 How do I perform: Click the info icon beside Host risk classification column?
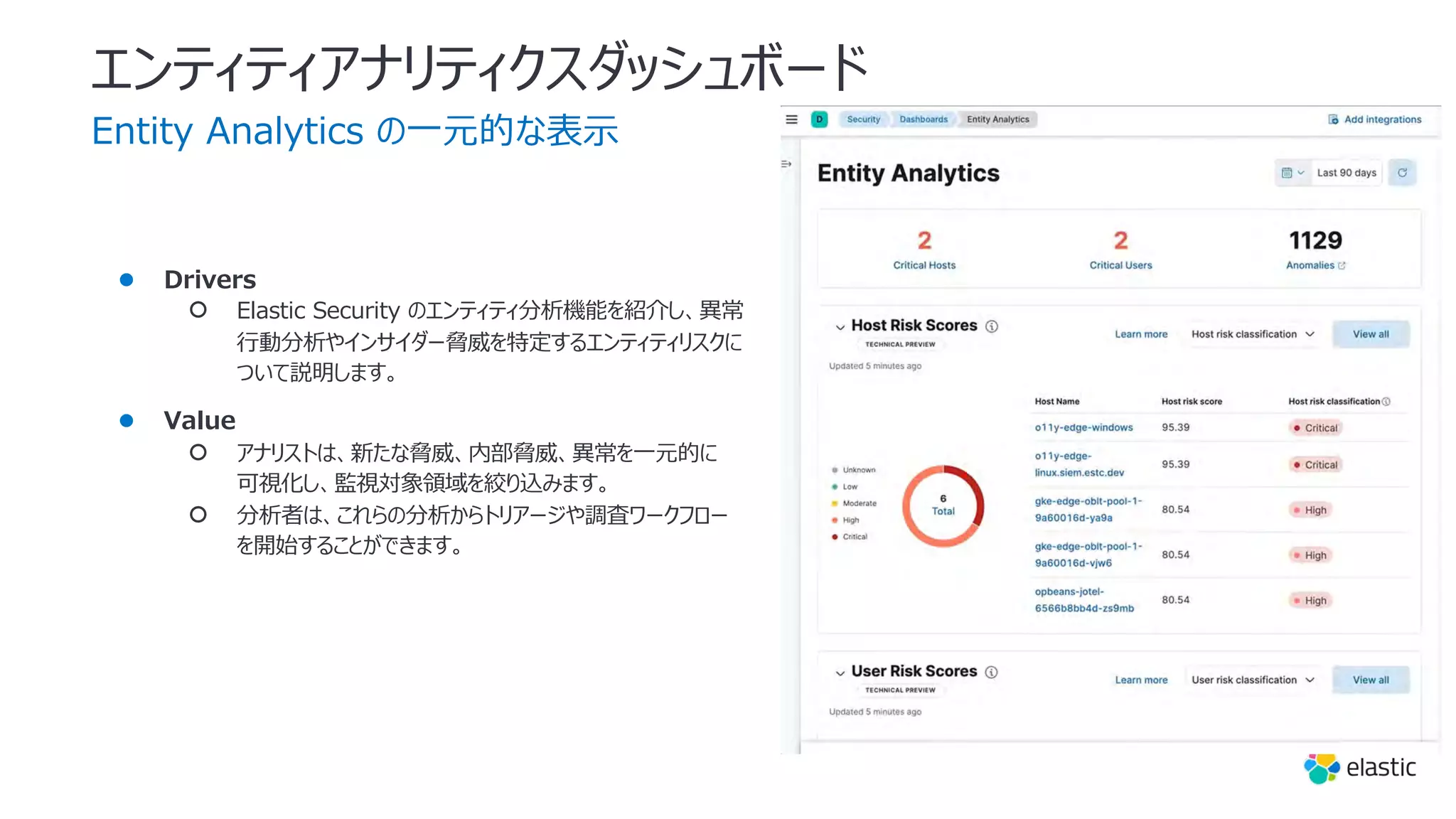coord(1386,402)
